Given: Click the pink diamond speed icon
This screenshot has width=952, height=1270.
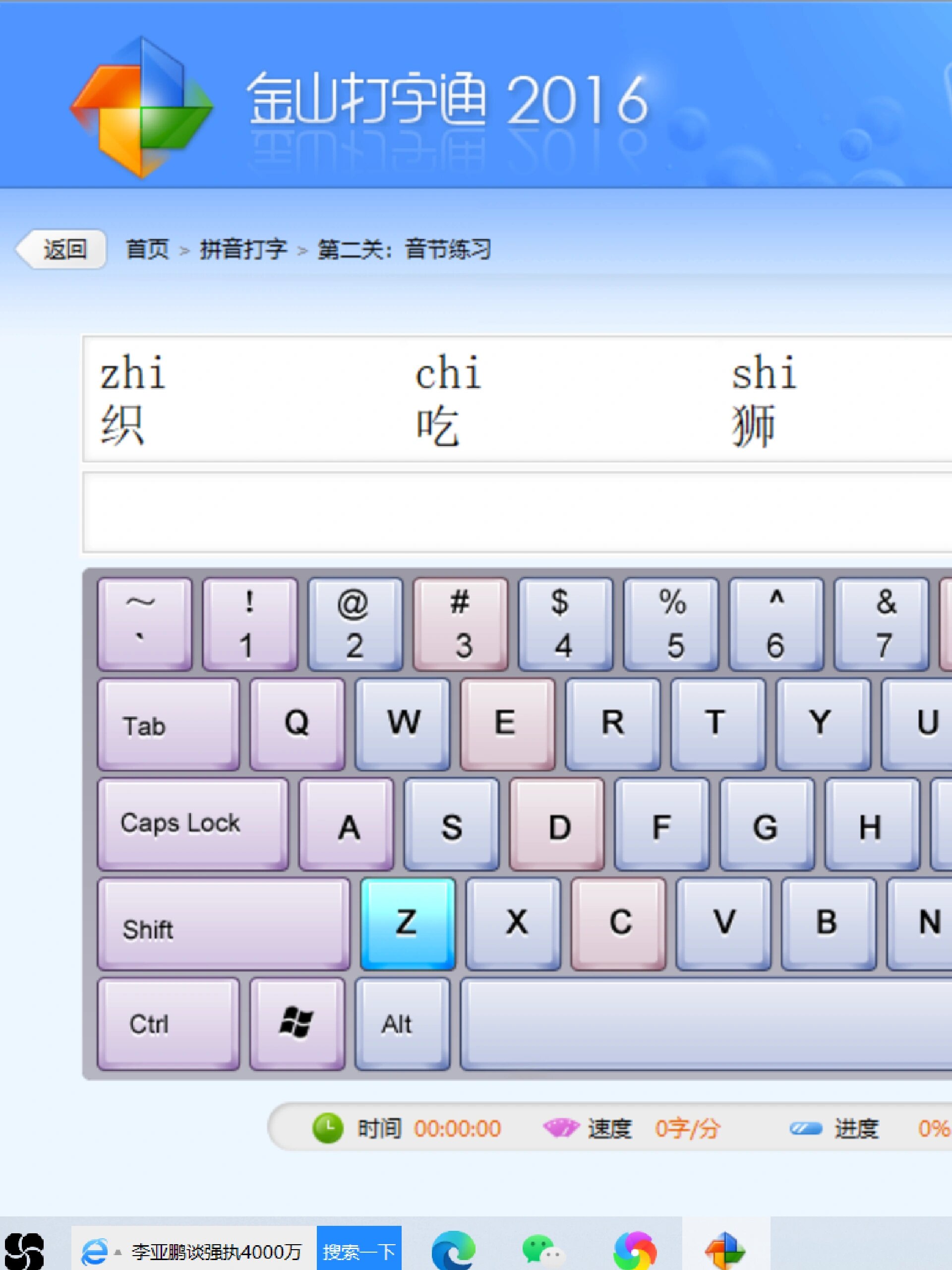Looking at the screenshot, I should (x=561, y=1128).
